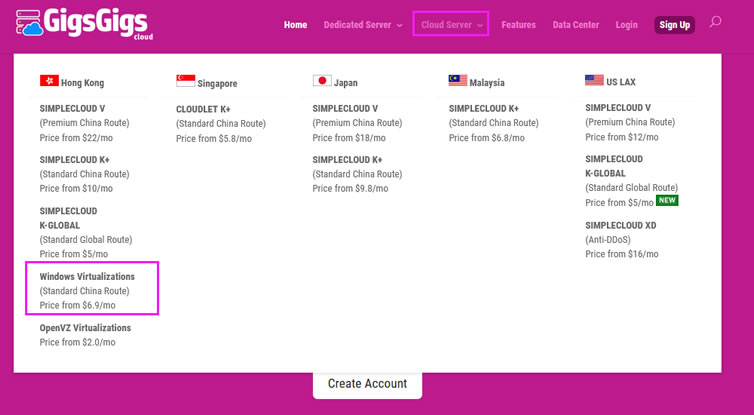Screen dimensions: 754x415
Task: Click the US LAX column heading
Action: (x=621, y=82)
